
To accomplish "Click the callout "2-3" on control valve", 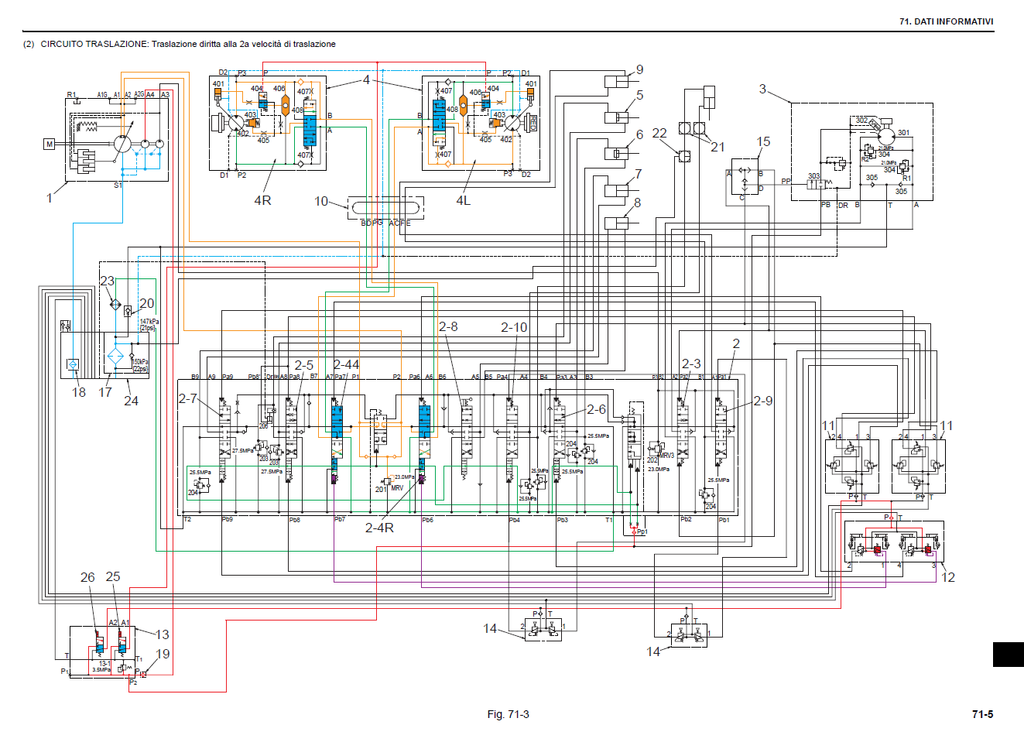I will coord(691,364).
